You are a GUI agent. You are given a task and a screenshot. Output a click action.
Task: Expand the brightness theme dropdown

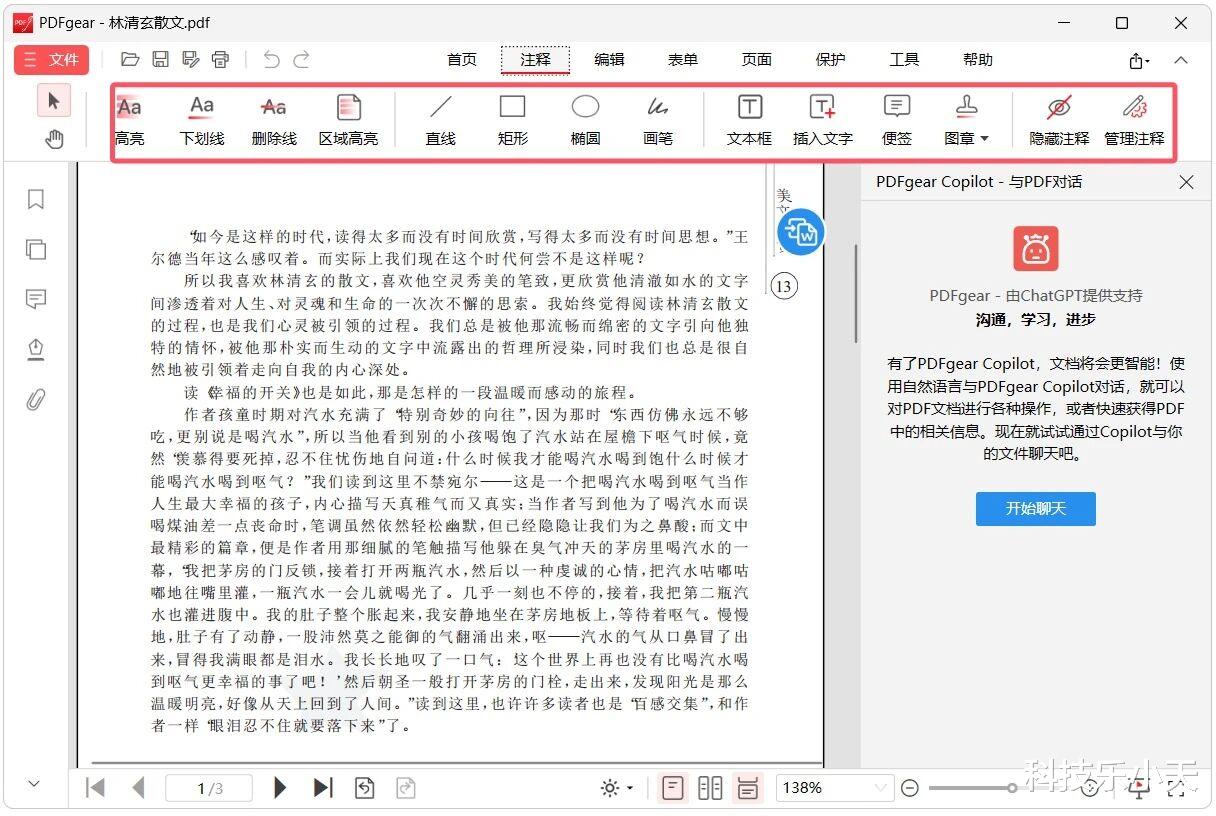coord(617,788)
